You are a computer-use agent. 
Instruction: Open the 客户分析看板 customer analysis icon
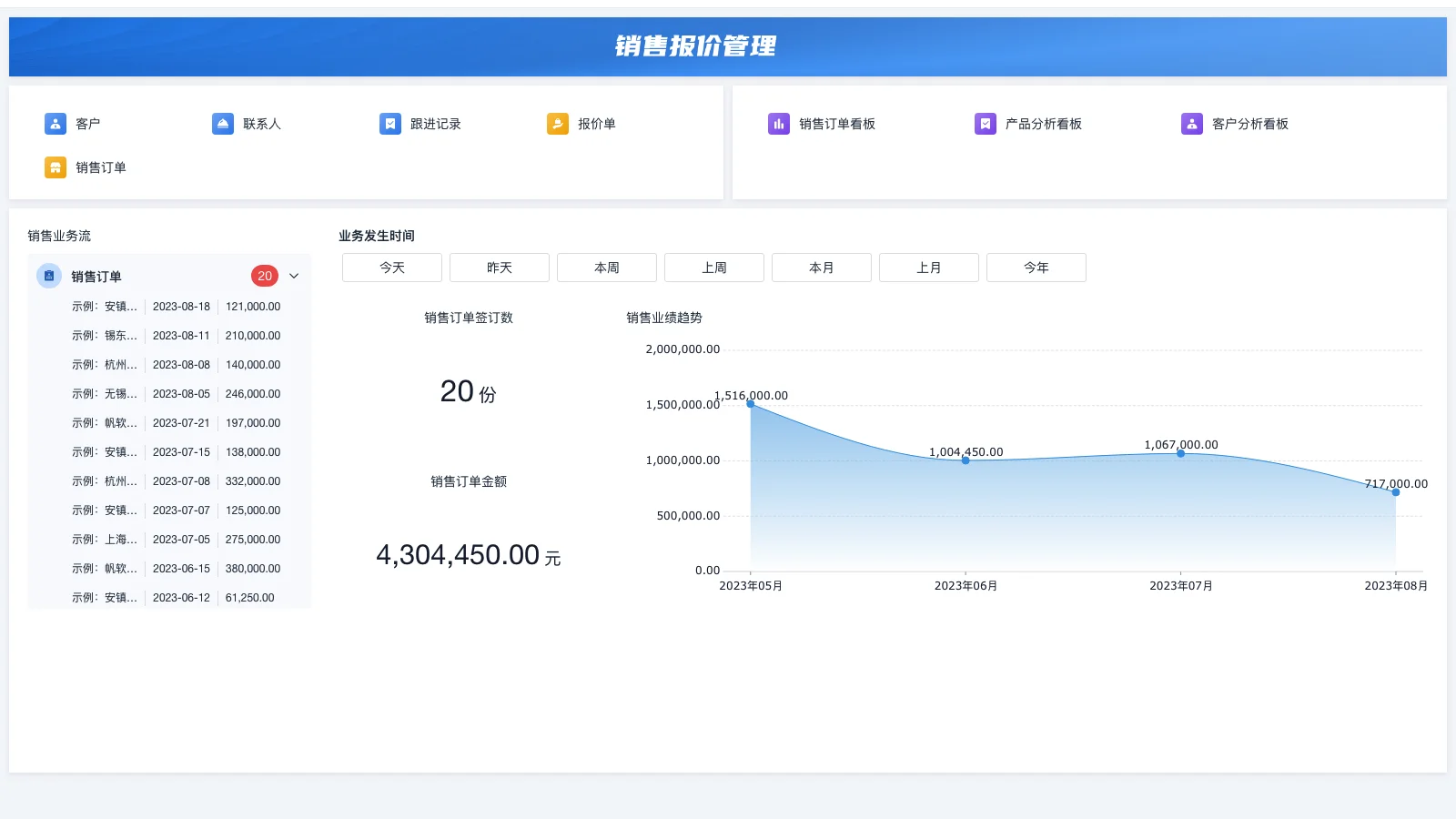click(1191, 123)
